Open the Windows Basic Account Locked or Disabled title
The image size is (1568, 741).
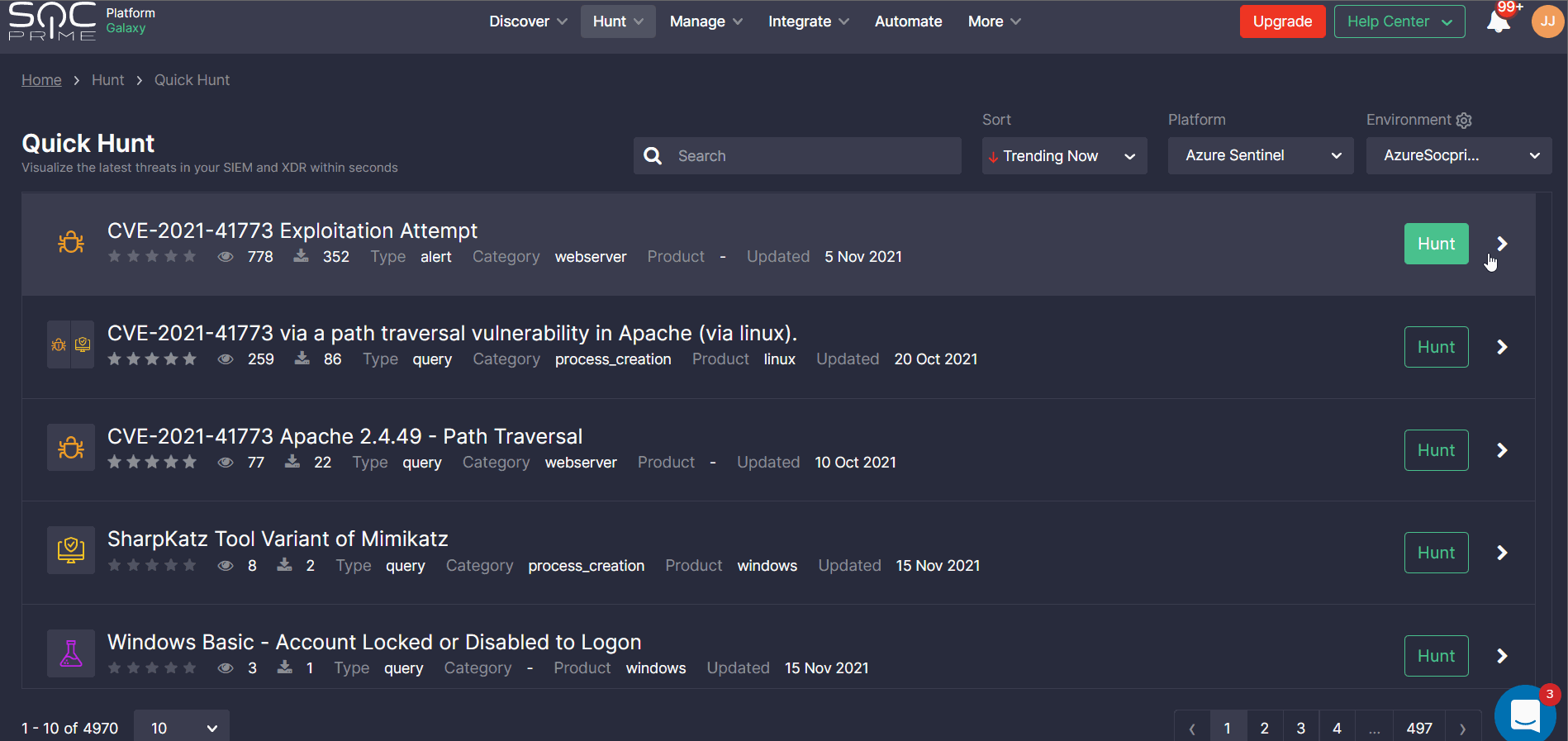point(374,642)
